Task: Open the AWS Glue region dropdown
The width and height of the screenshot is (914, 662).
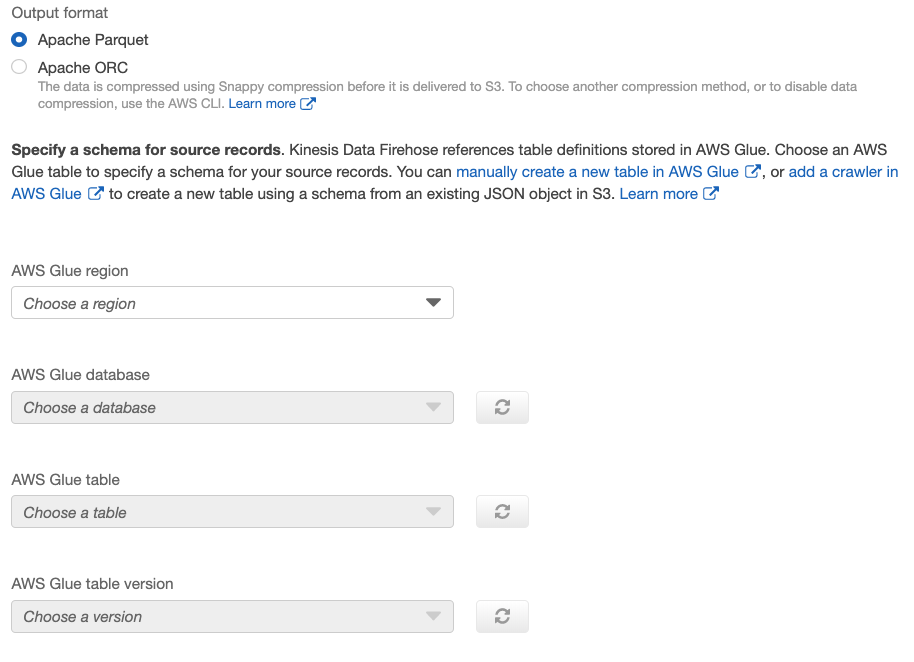Action: point(232,302)
